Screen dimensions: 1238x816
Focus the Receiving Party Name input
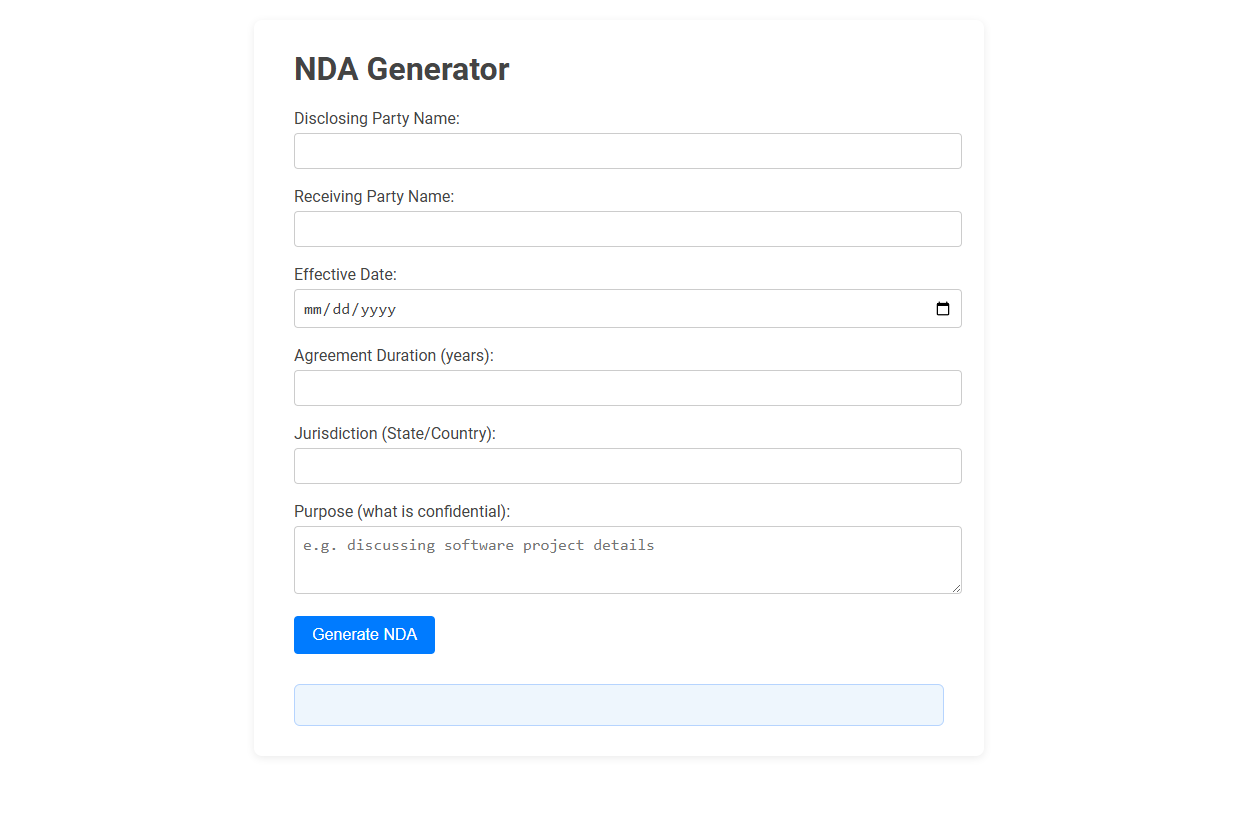(x=627, y=228)
